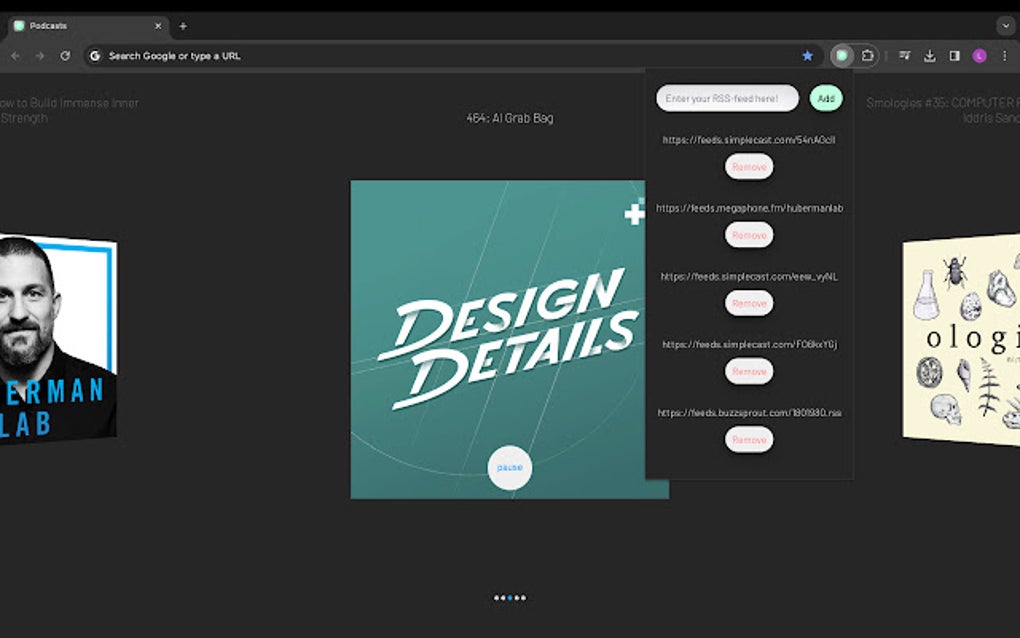Click the Google icon in address bar
This screenshot has height=638, width=1020.
click(x=95, y=56)
